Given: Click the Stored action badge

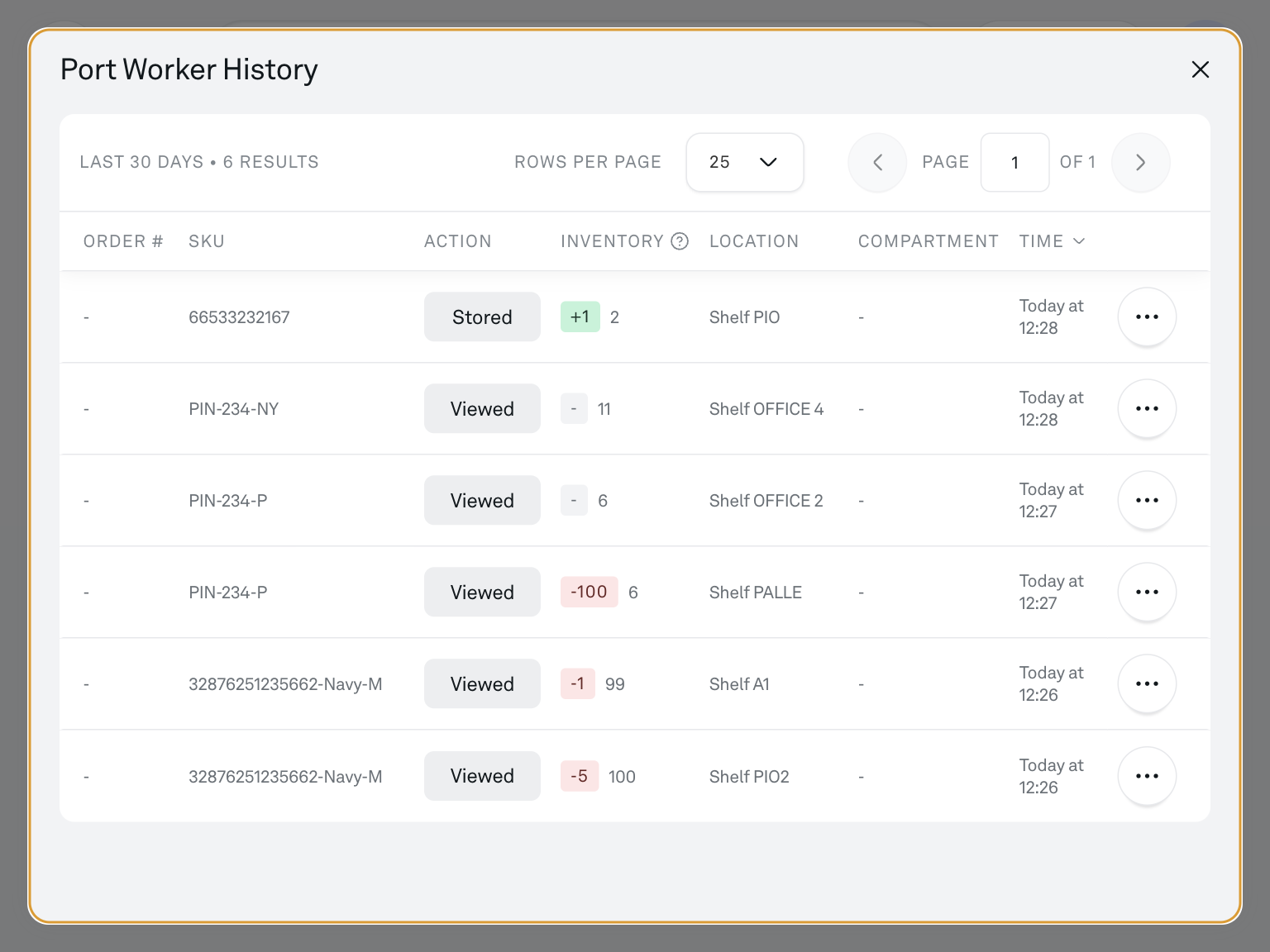Looking at the screenshot, I should point(482,317).
